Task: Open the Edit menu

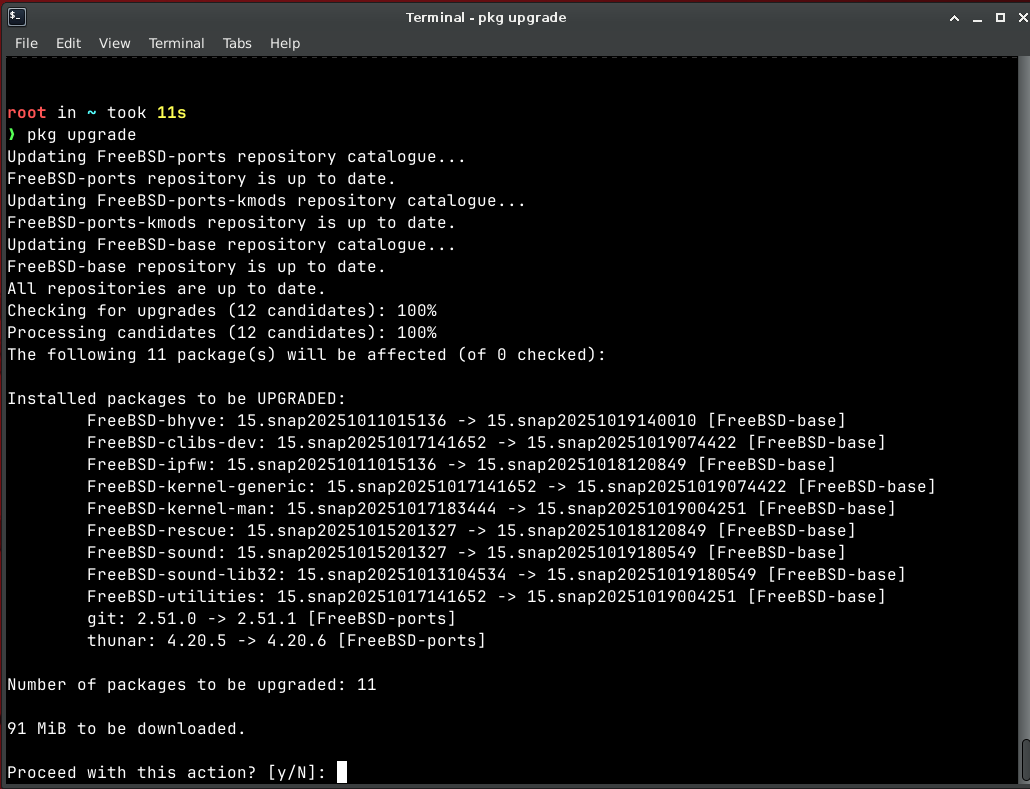Action: pyautogui.click(x=68, y=43)
